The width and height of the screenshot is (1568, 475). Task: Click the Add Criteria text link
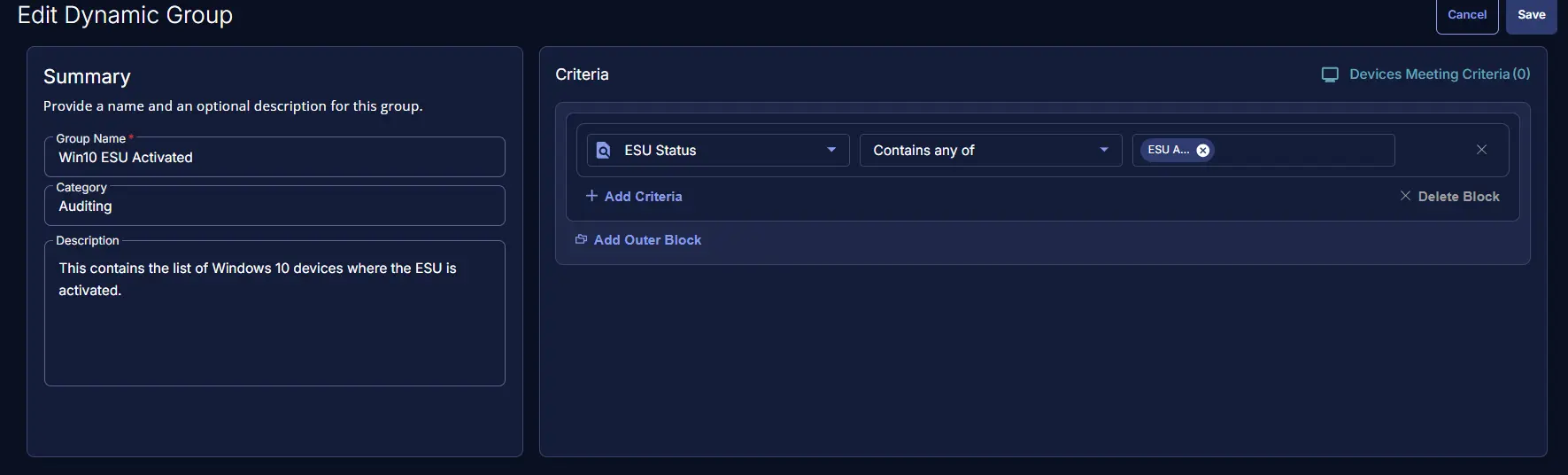click(x=643, y=197)
